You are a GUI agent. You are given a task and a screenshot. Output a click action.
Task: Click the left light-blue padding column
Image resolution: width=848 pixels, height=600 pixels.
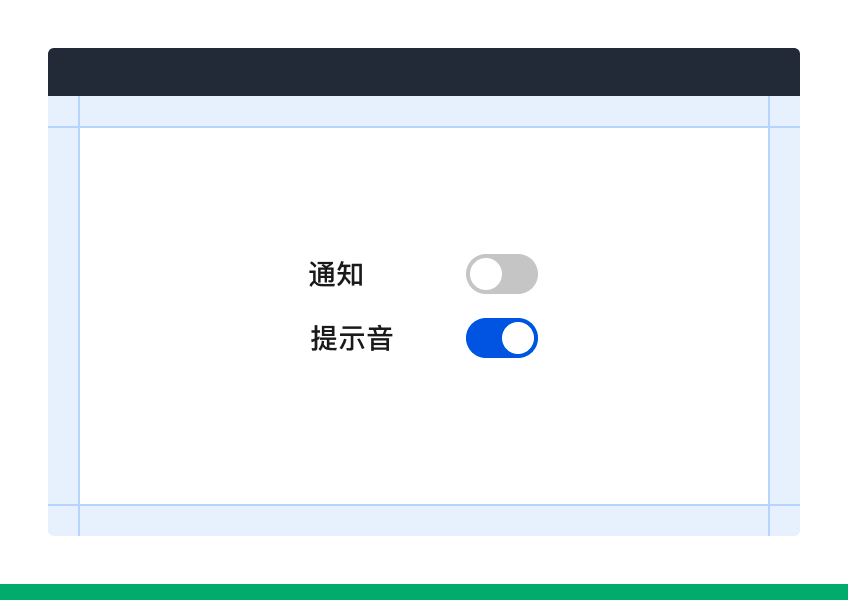(63, 316)
